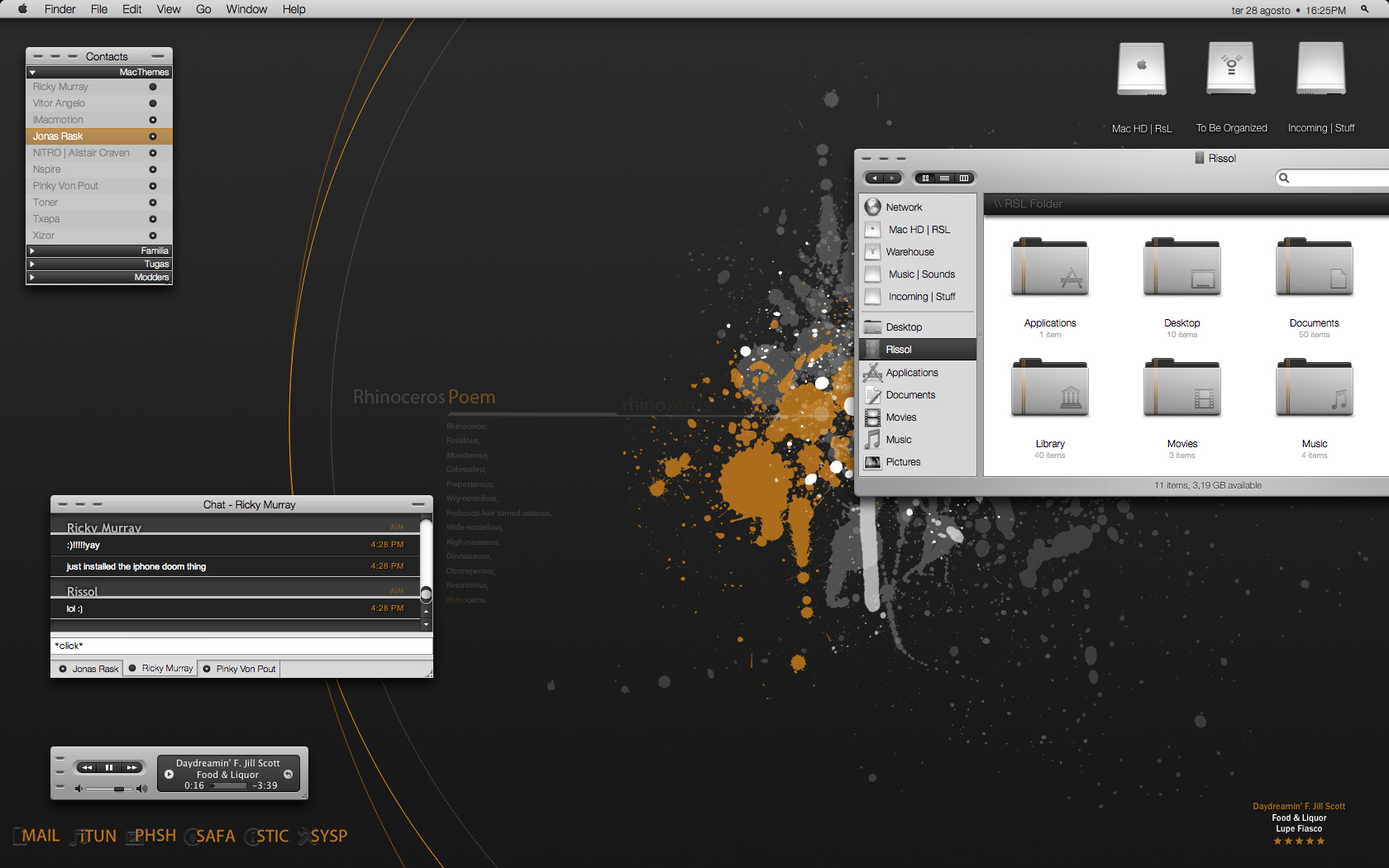The width and height of the screenshot is (1389, 868).
Task: Toggle status dot beside Nspire
Action: [x=153, y=169]
